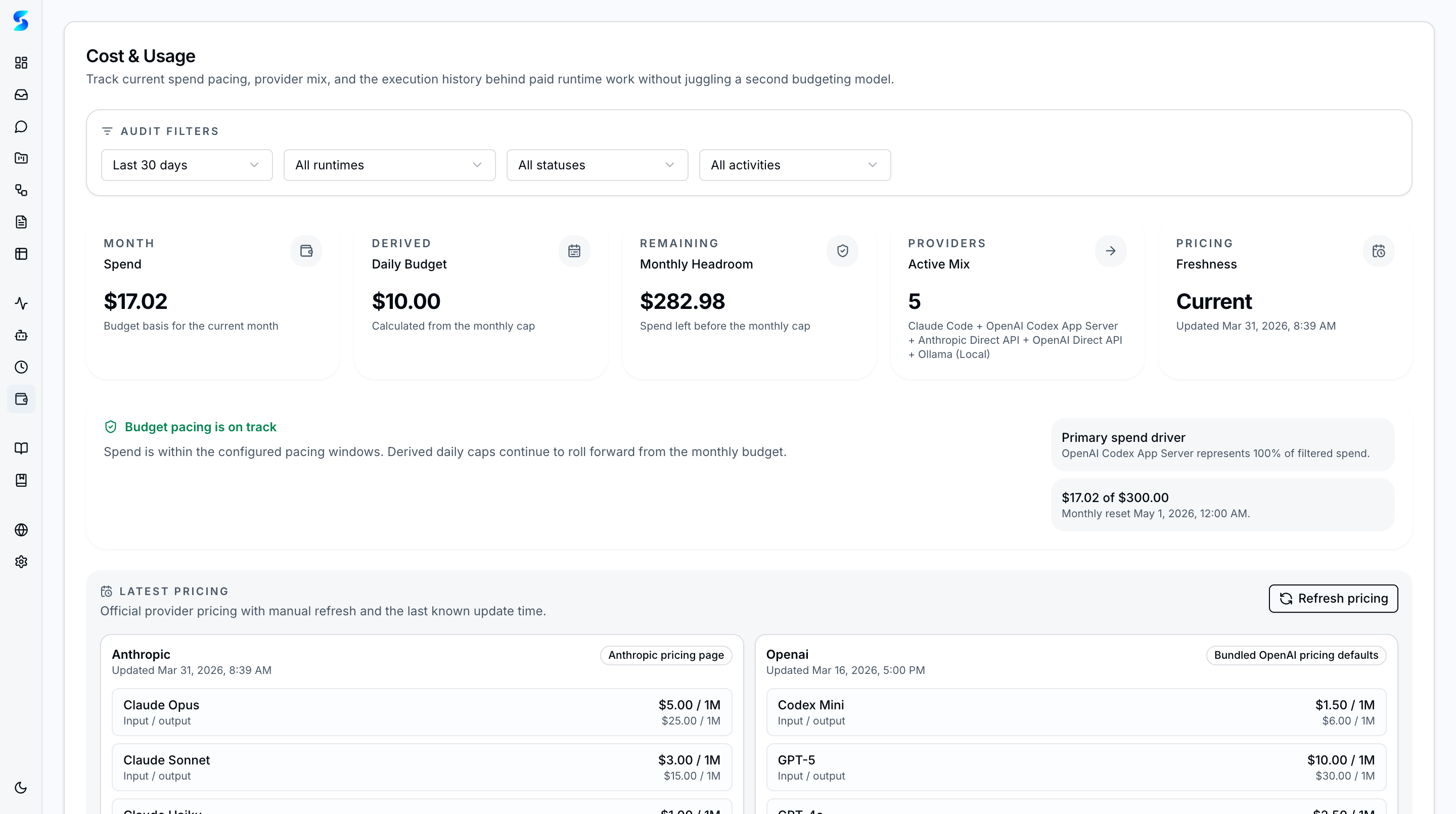Open the dashboard grid view from the sidebar

coord(21,63)
